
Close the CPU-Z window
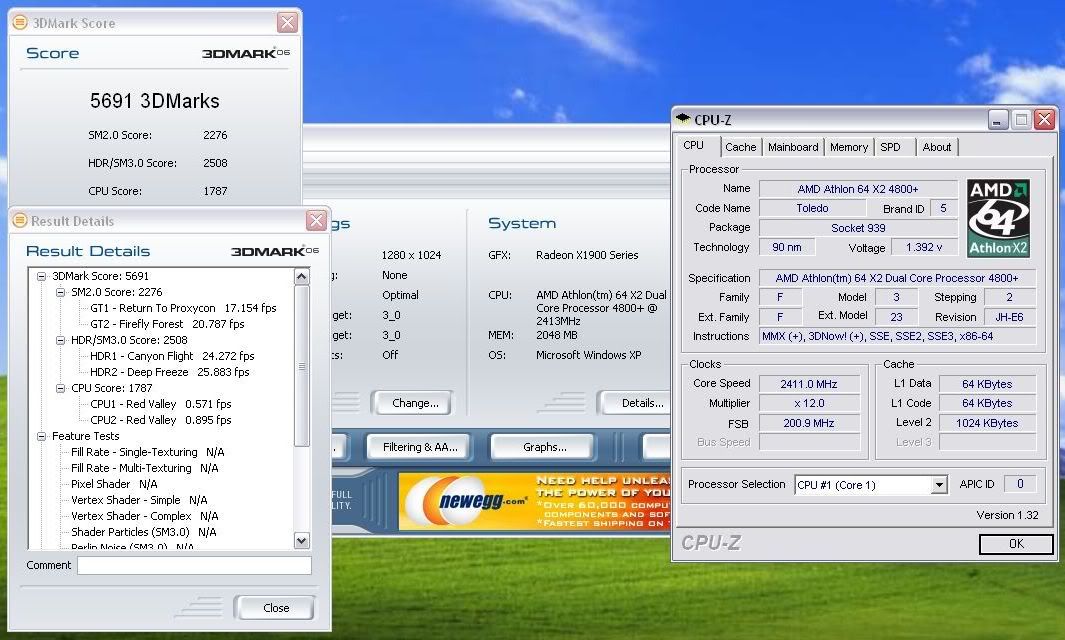pos(1044,120)
